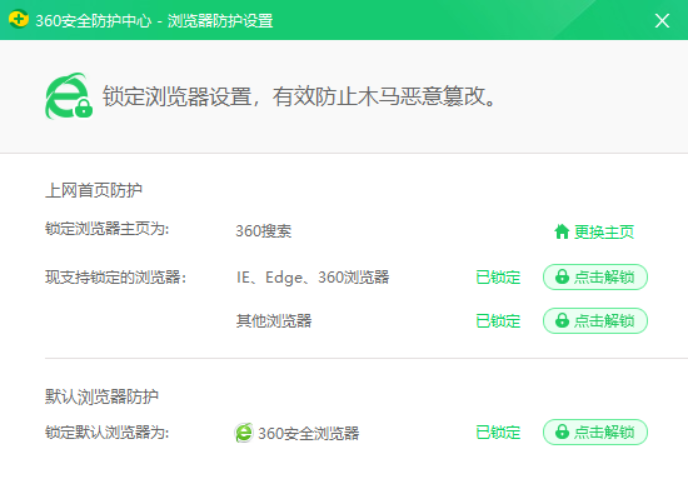Click the 现支持锁定的浏览器 label
688x494 pixels.
pyautogui.click(x=116, y=277)
